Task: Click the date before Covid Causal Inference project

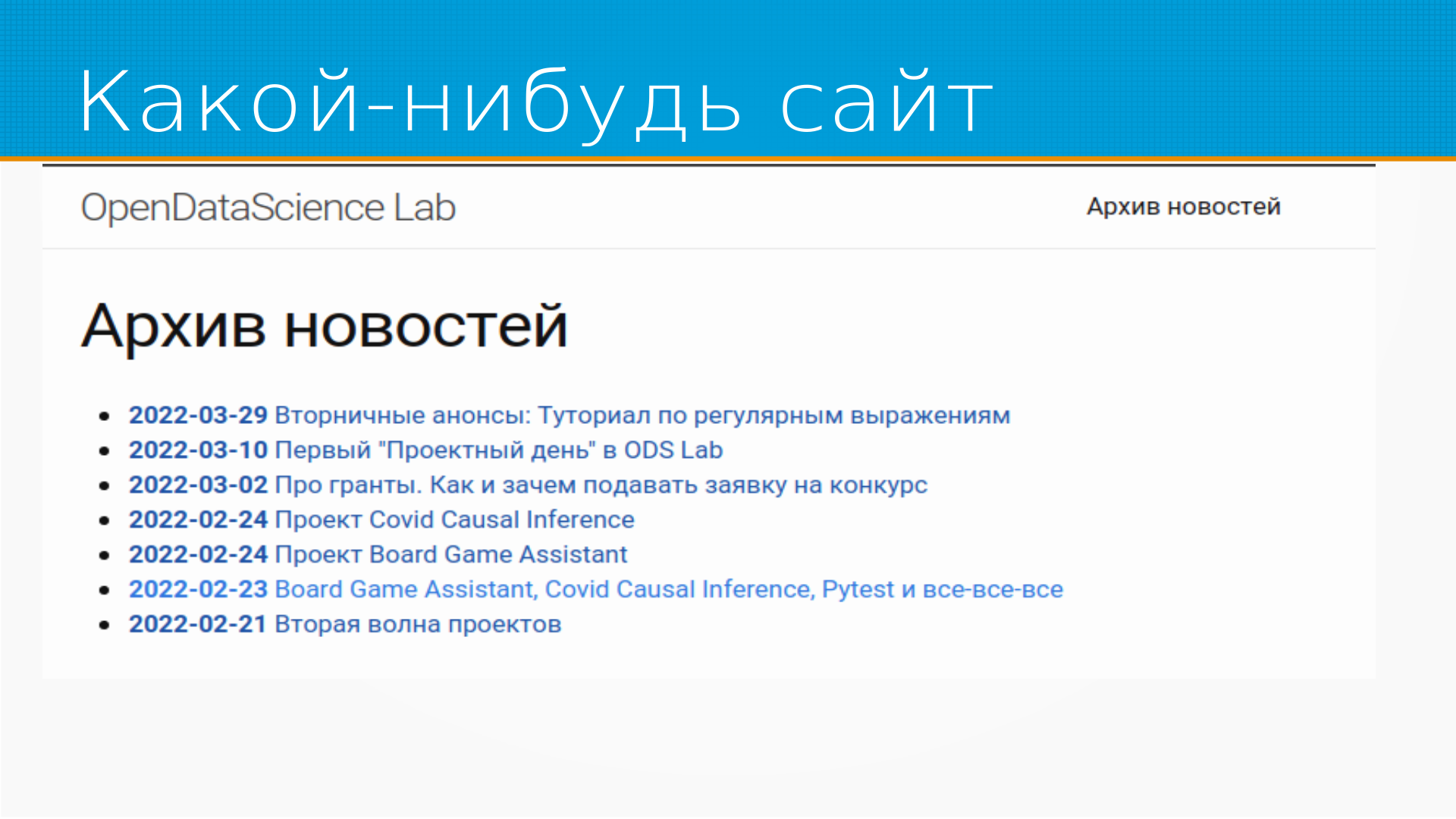Action: pos(198,520)
